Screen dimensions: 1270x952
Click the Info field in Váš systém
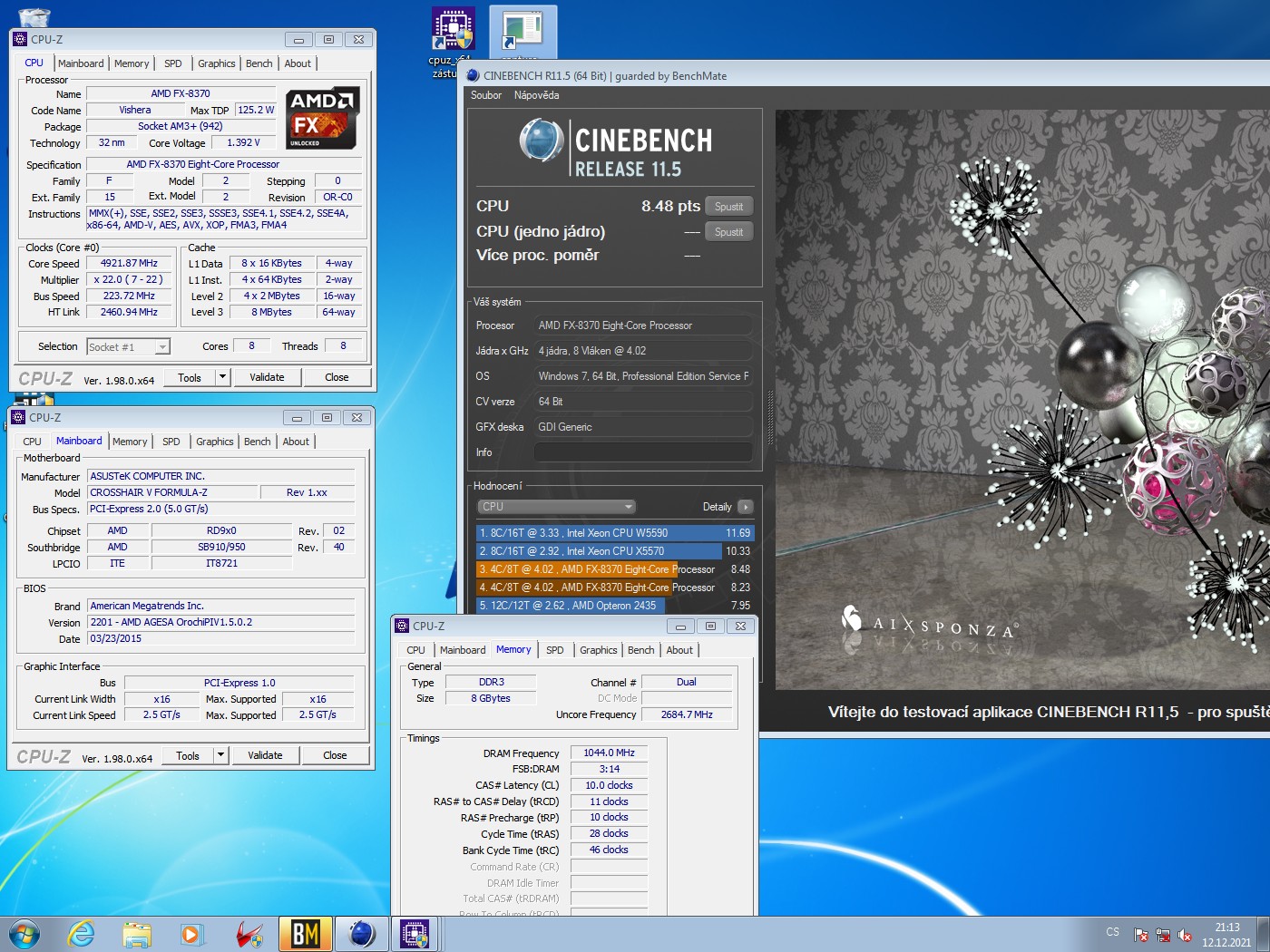[643, 452]
